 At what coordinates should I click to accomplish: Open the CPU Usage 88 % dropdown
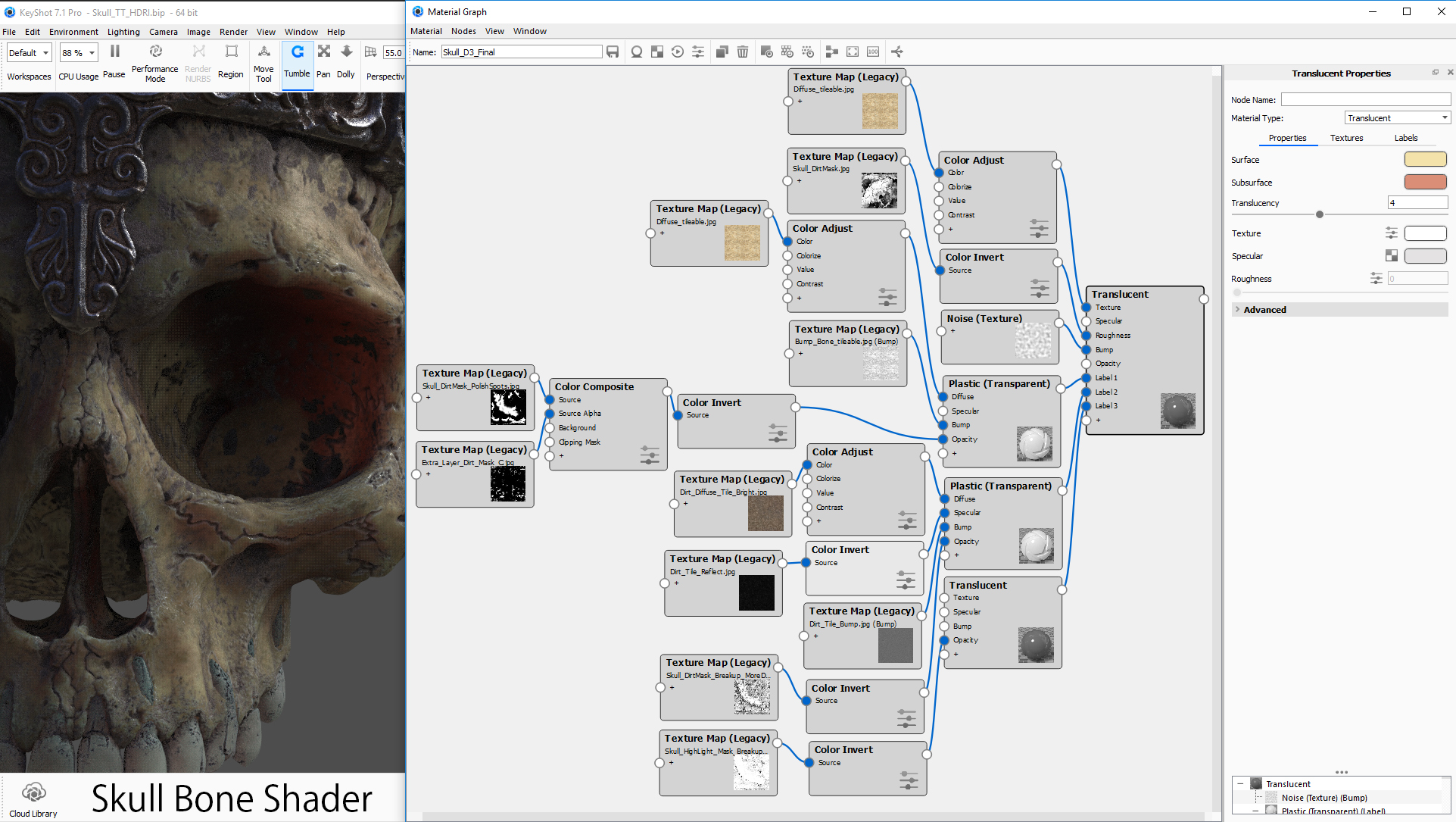79,52
